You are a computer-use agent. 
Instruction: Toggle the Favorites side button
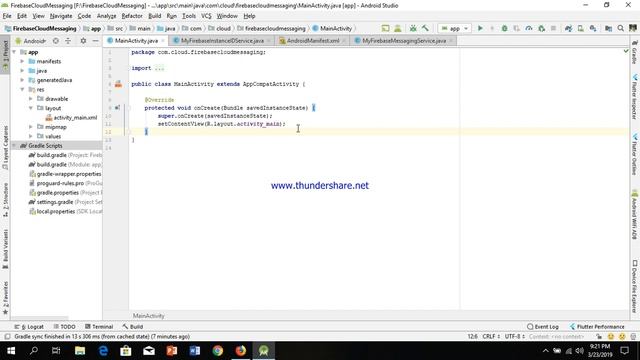pyautogui.click(x=5, y=298)
